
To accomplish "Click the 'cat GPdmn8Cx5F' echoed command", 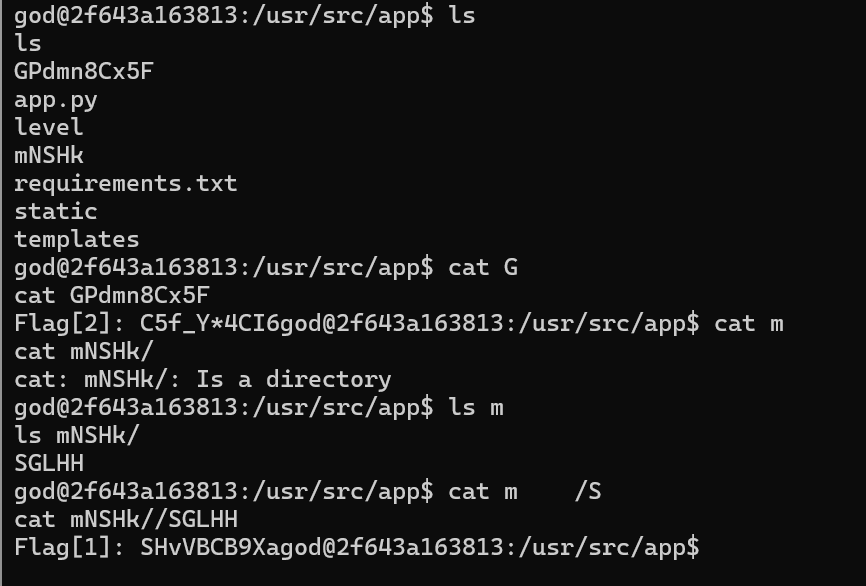I will pos(112,295).
